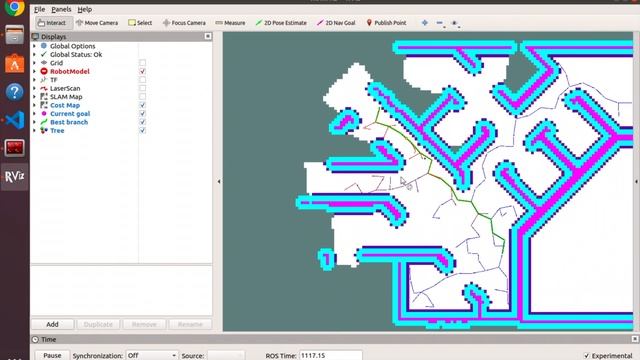Click the Remove button
This screenshot has width=640, height=360.
[144, 324]
